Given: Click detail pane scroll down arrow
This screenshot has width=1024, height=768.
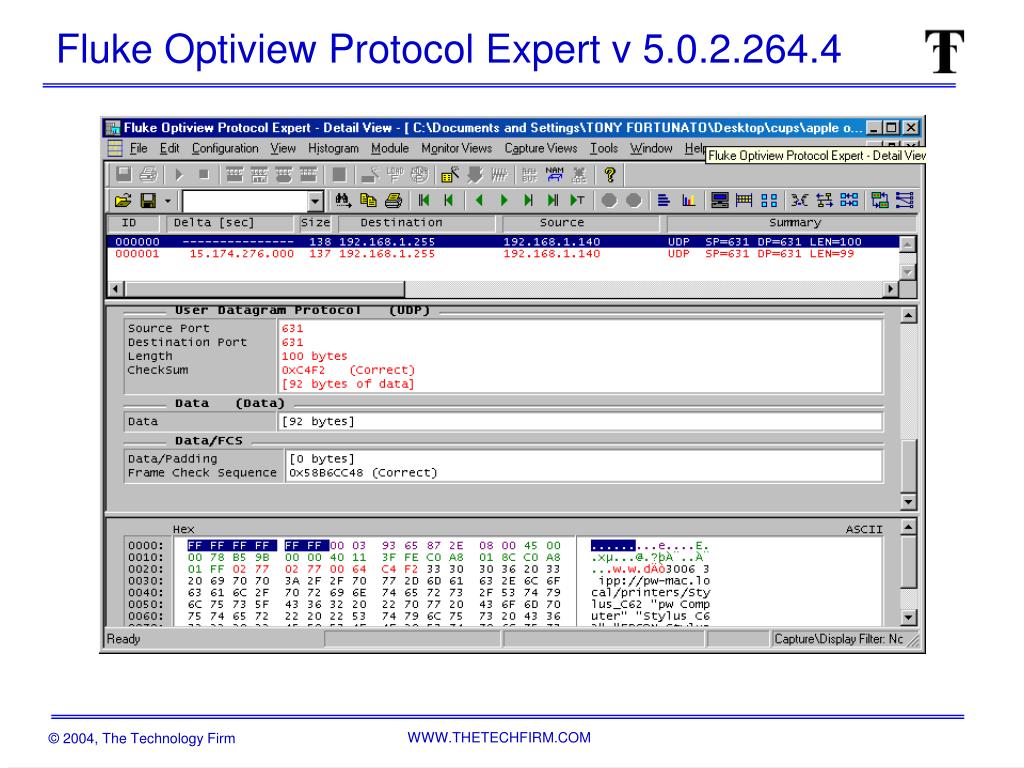Looking at the screenshot, I should click(908, 502).
